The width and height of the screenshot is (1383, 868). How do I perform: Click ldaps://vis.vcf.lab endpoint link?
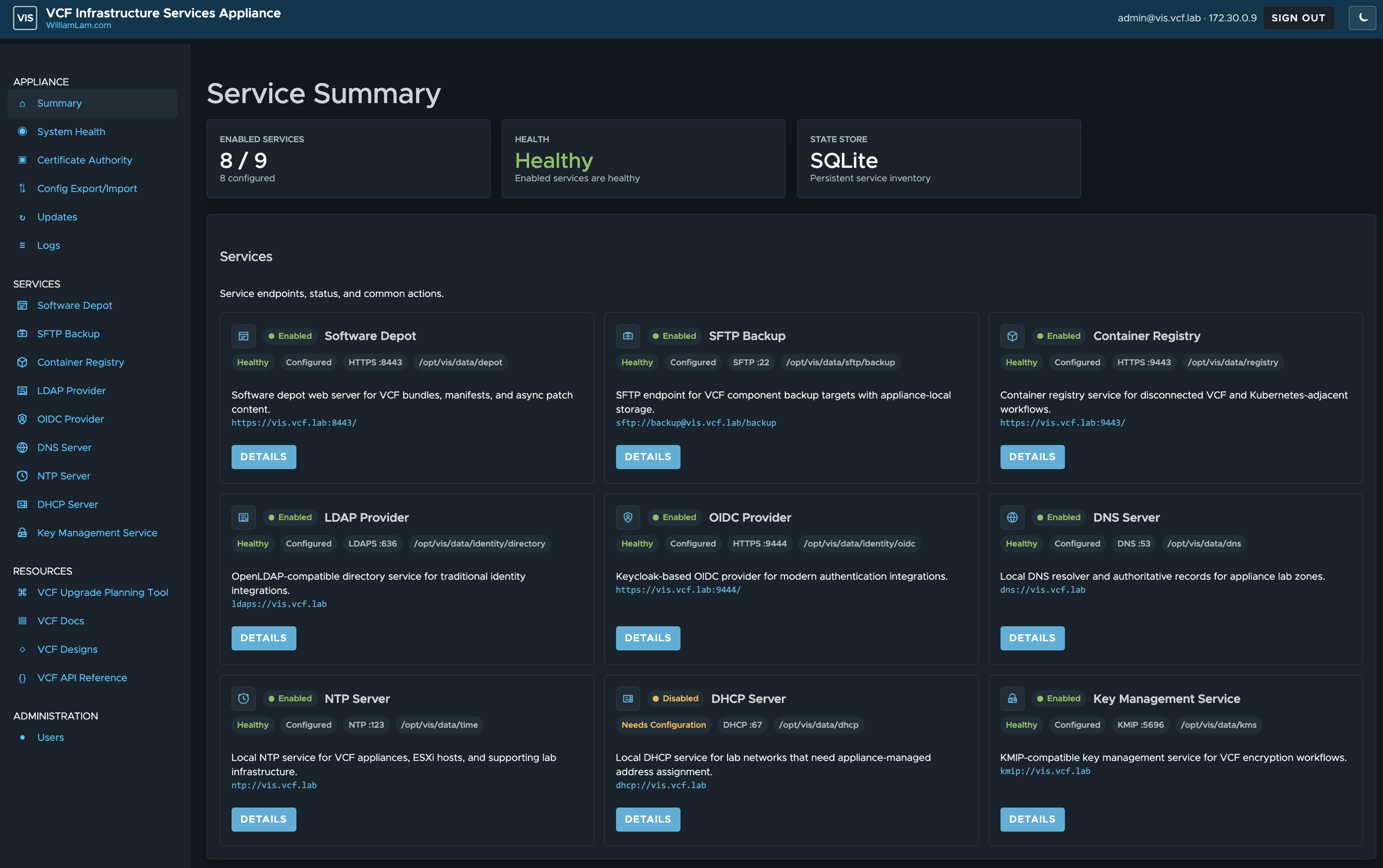279,604
